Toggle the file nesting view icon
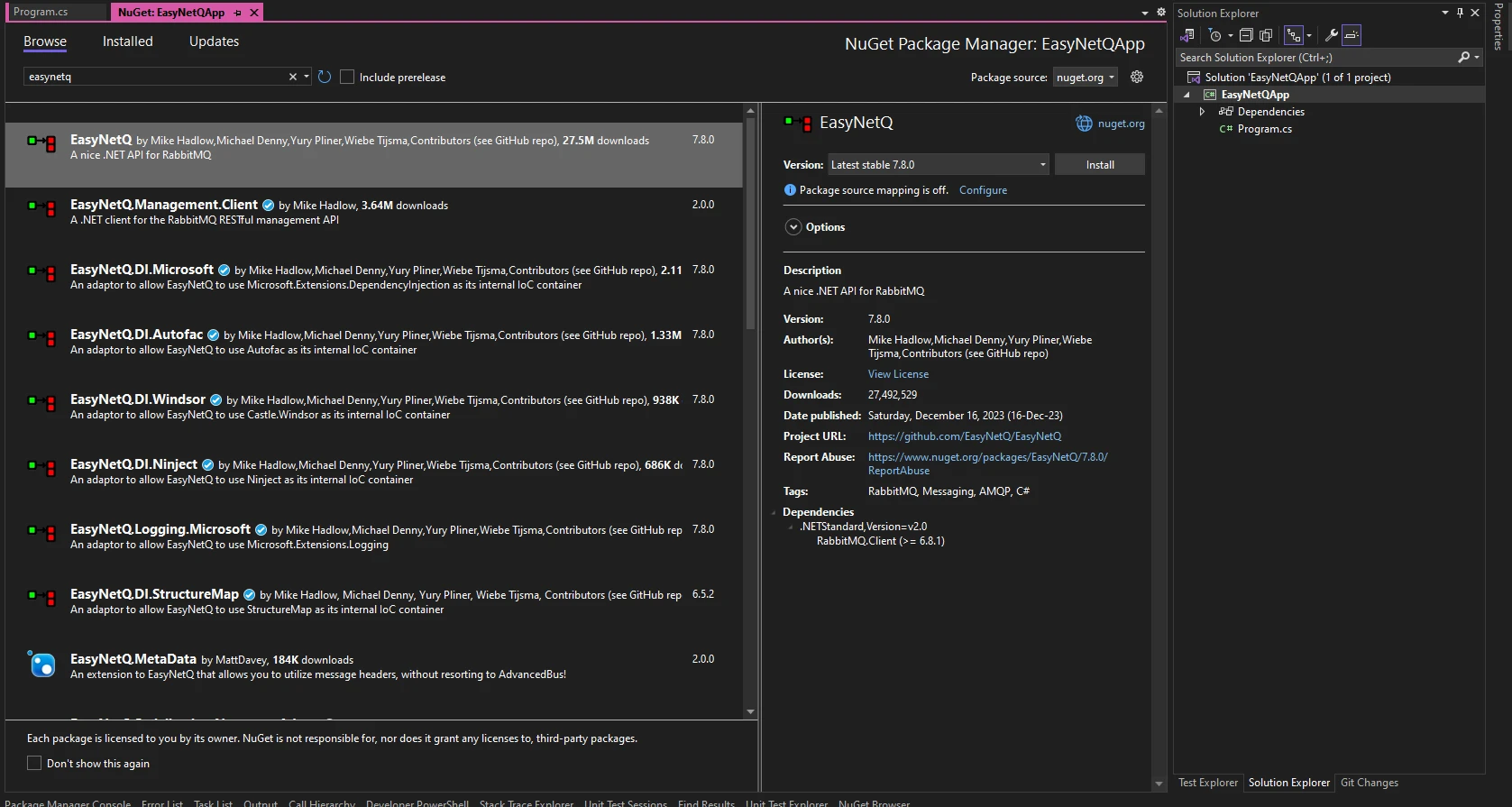 (x=1294, y=35)
